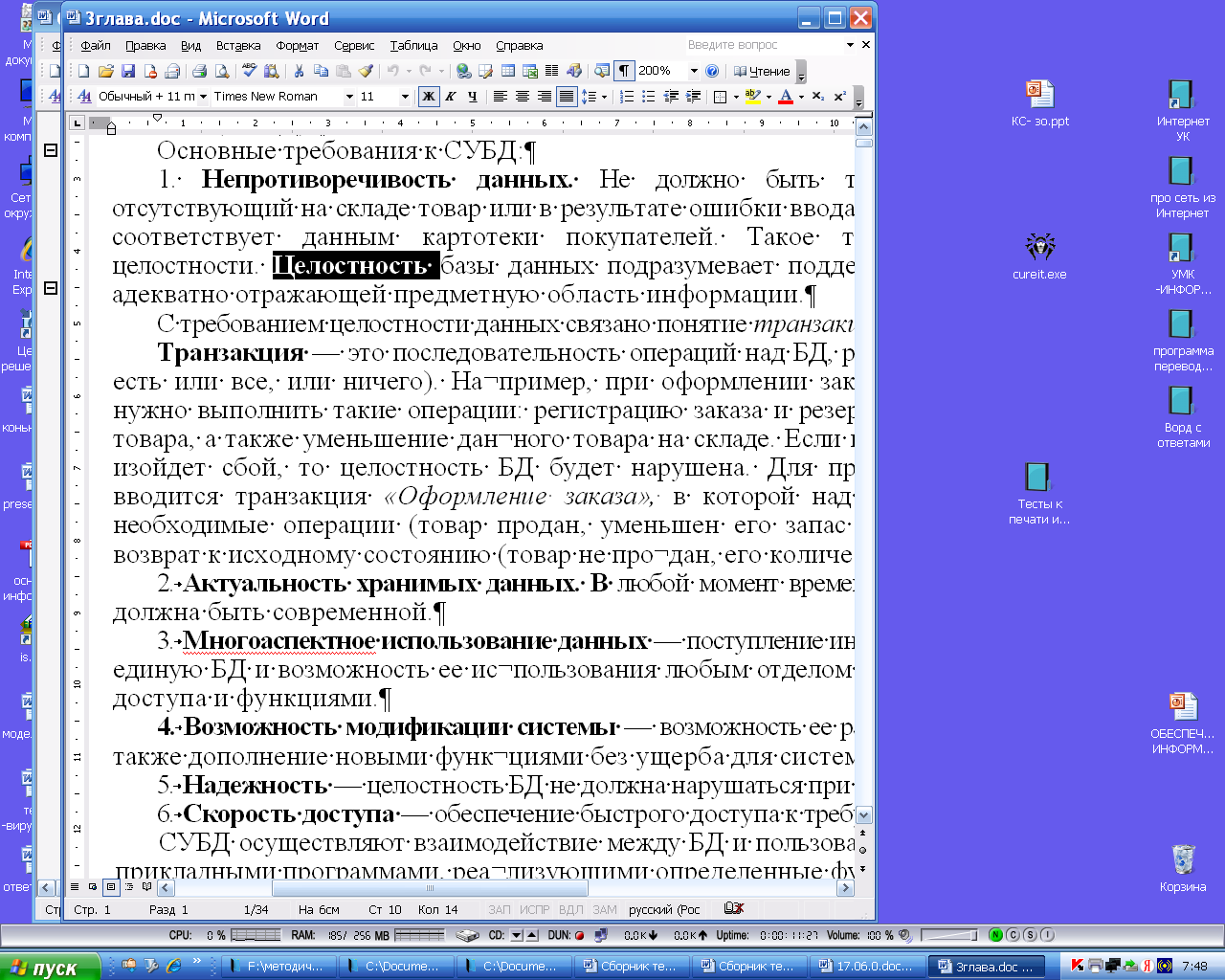Apply yellow highlight color button

pyautogui.click(x=753, y=97)
